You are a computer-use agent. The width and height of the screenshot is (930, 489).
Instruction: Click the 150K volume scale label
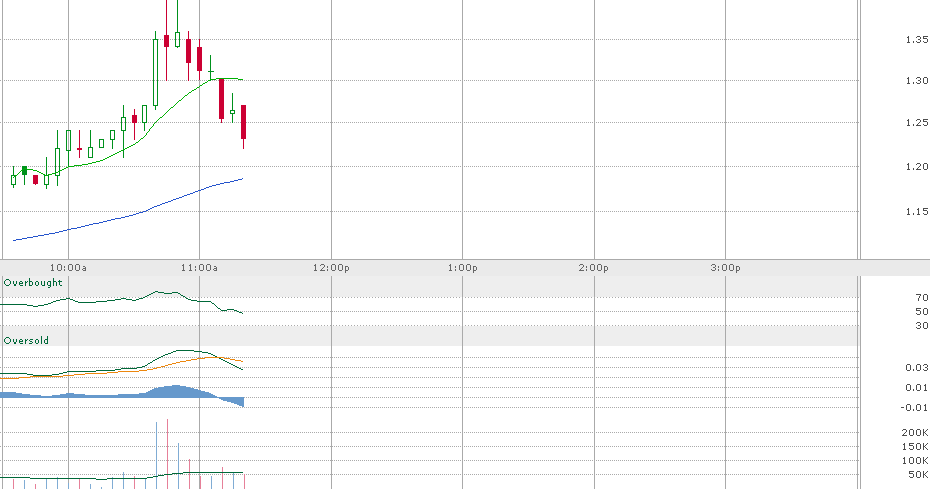(x=915, y=447)
